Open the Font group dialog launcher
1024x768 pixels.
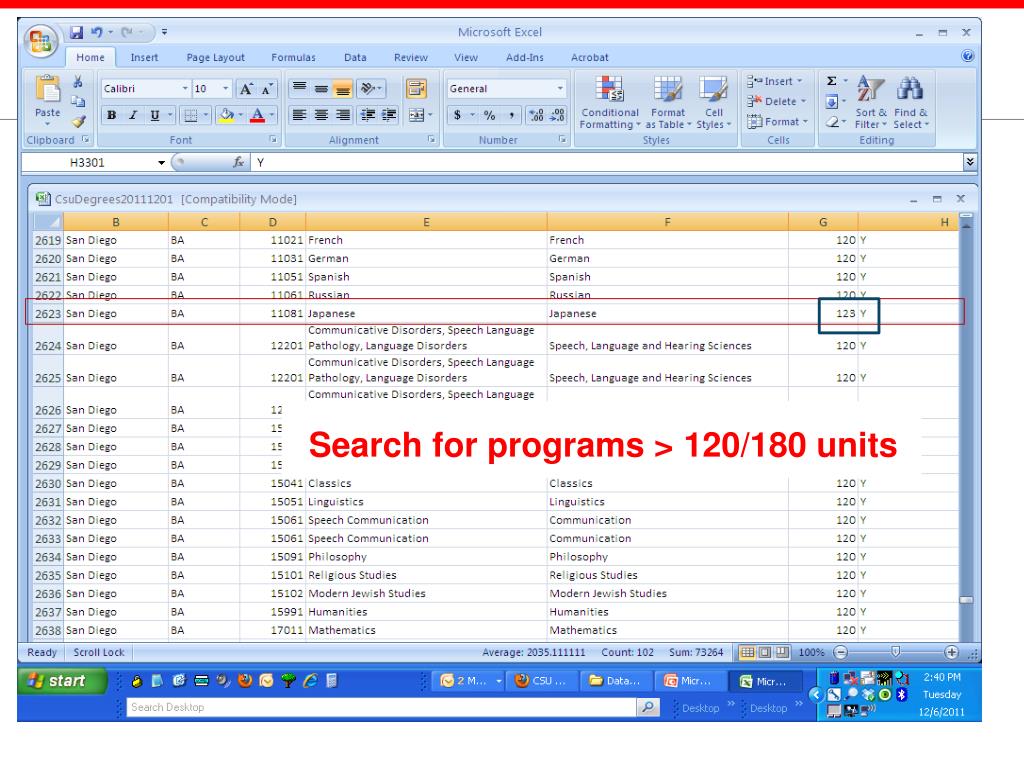pos(273,139)
